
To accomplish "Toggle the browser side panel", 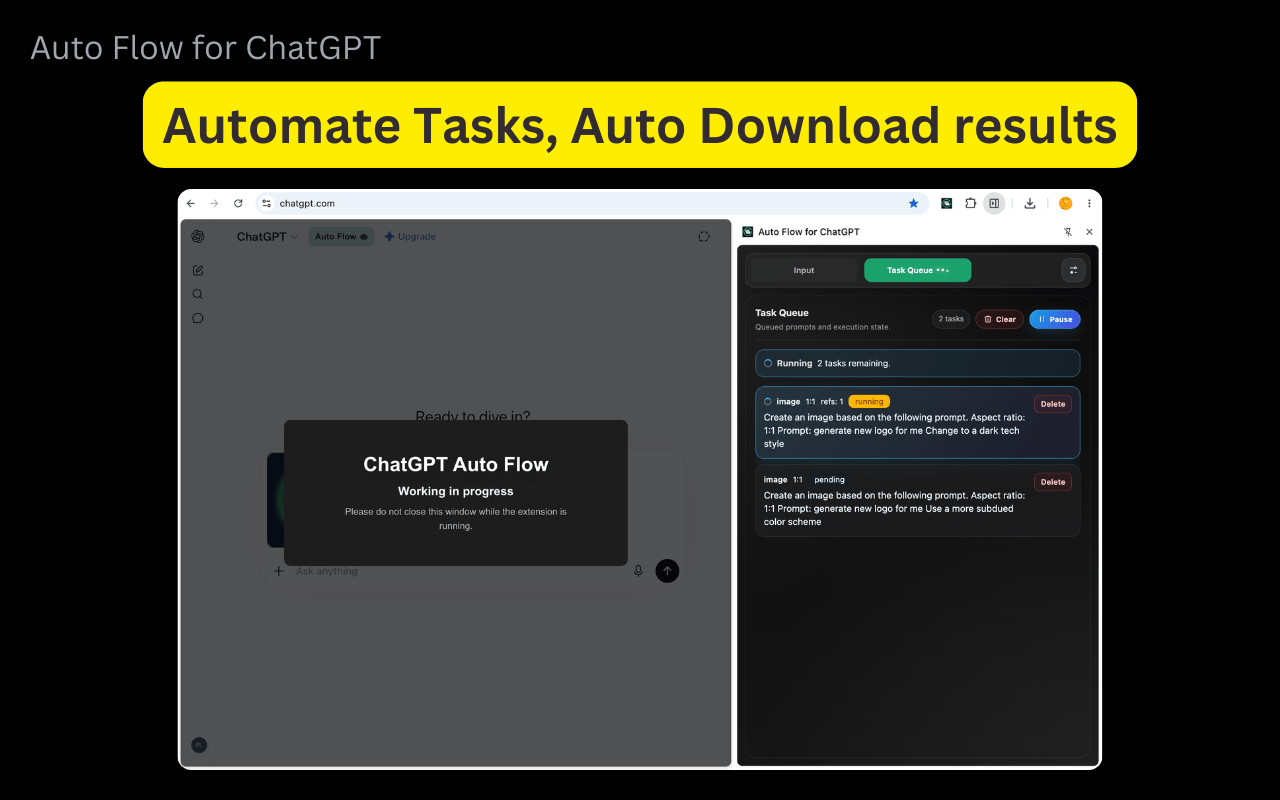I will click(993, 203).
